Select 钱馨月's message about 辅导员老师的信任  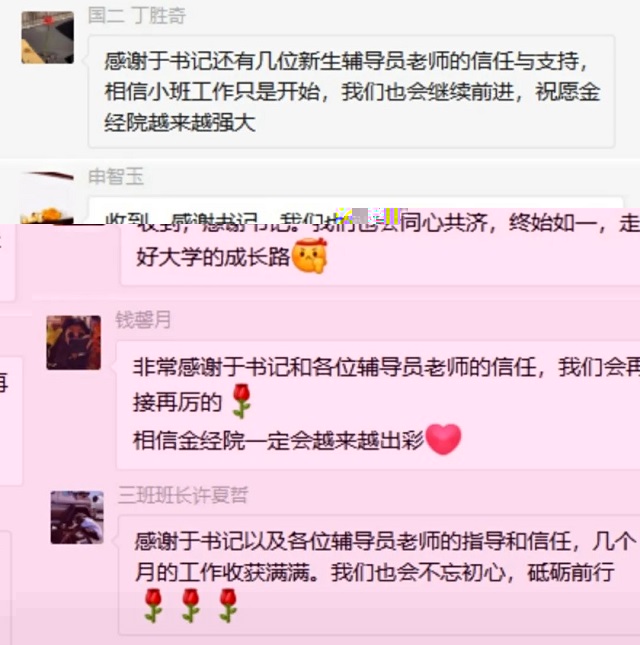click(x=378, y=405)
